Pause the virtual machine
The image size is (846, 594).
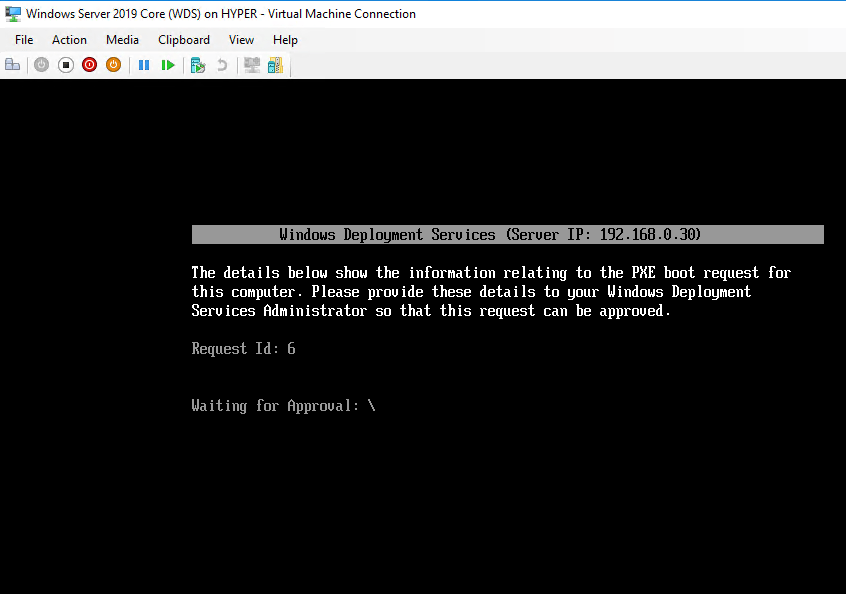pyautogui.click(x=144, y=65)
